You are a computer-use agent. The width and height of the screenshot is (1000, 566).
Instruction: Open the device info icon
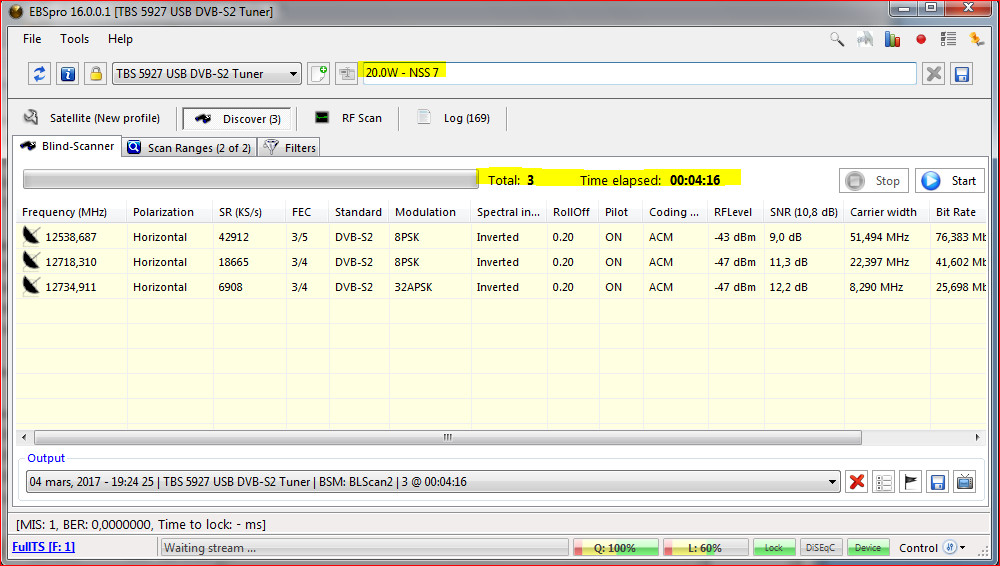pyautogui.click(x=68, y=73)
